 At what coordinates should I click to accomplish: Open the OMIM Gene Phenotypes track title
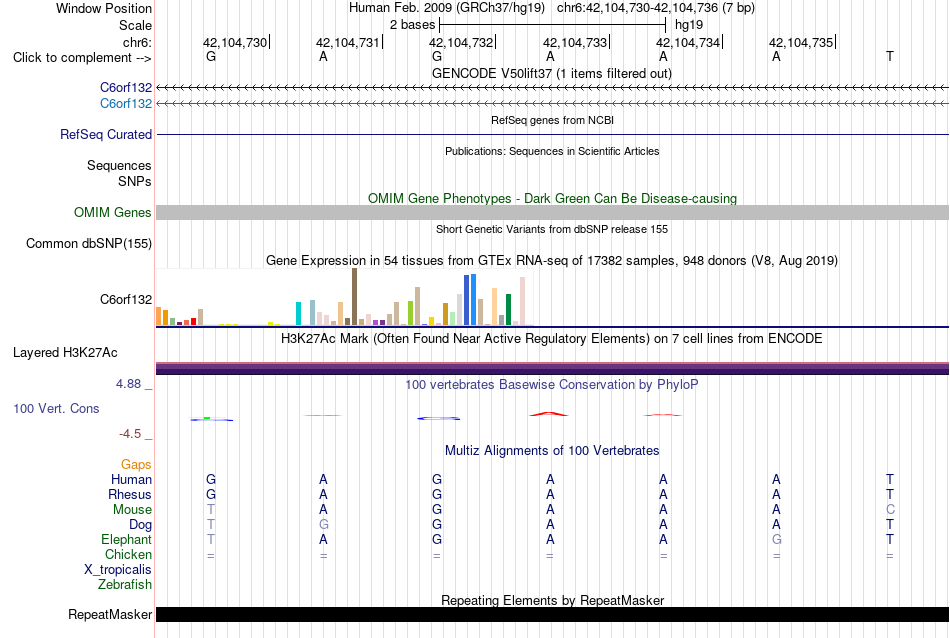tap(552, 198)
